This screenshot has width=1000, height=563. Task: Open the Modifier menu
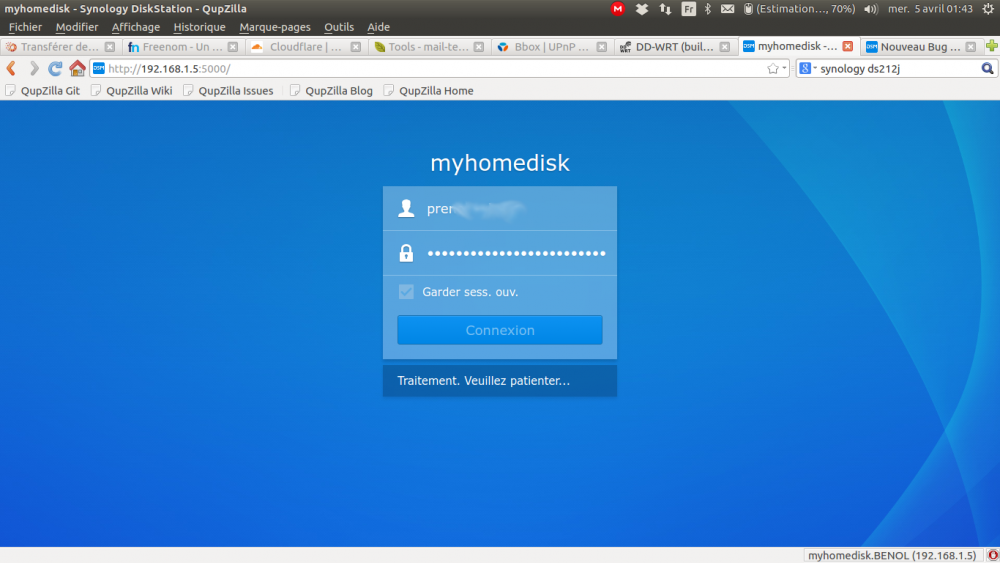77,27
